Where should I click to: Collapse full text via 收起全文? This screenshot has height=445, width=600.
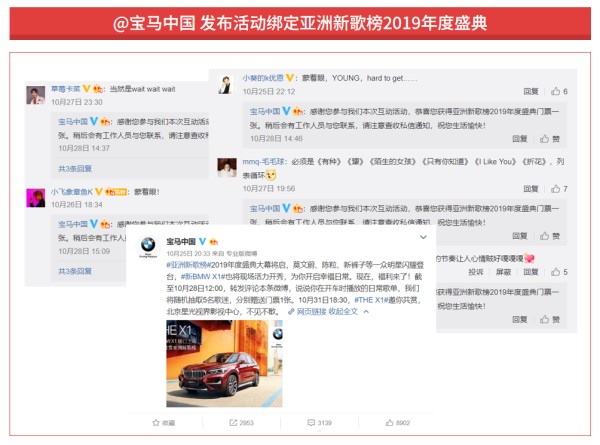pos(343,311)
